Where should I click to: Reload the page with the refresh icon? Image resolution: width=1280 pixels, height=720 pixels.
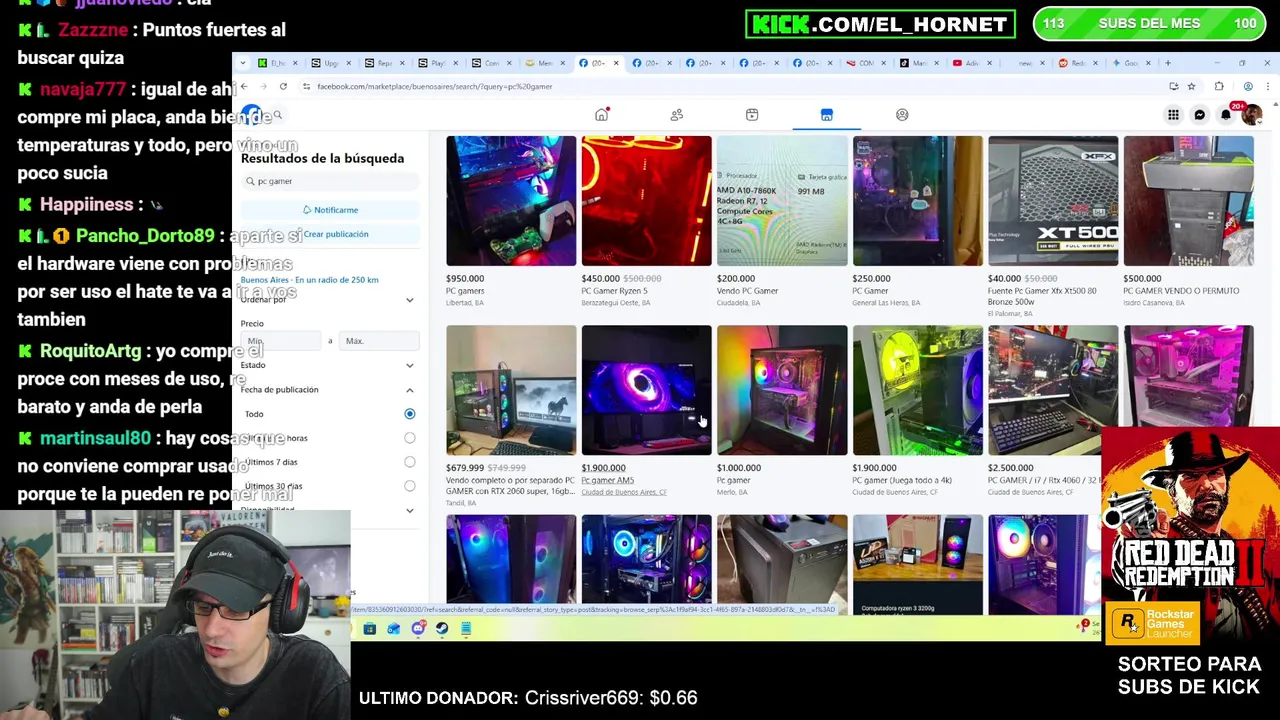pyautogui.click(x=283, y=86)
